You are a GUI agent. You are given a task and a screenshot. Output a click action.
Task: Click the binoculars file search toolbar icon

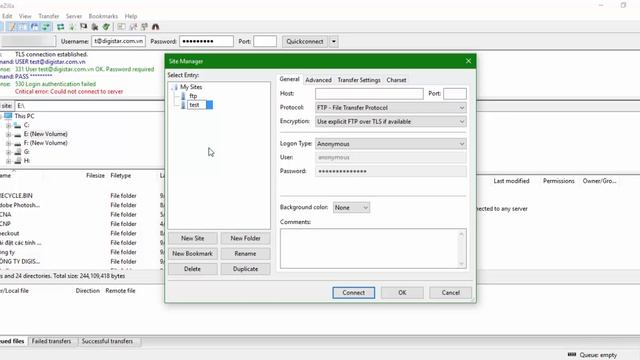pyautogui.click(x=156, y=27)
